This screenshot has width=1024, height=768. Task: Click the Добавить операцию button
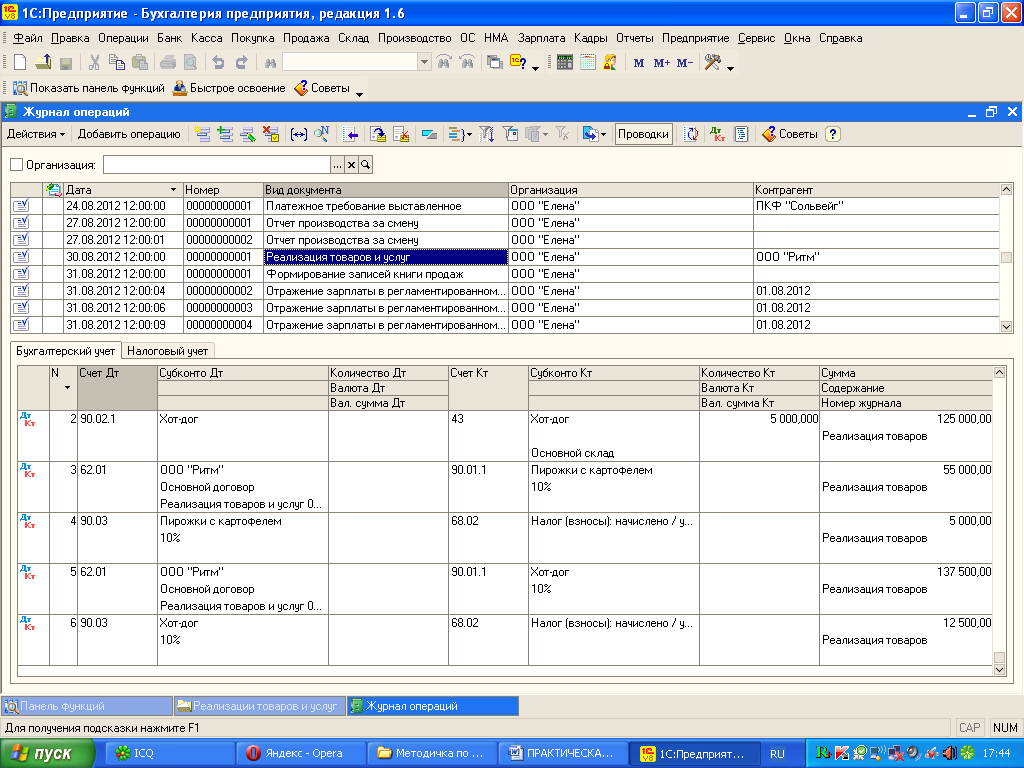[129, 135]
